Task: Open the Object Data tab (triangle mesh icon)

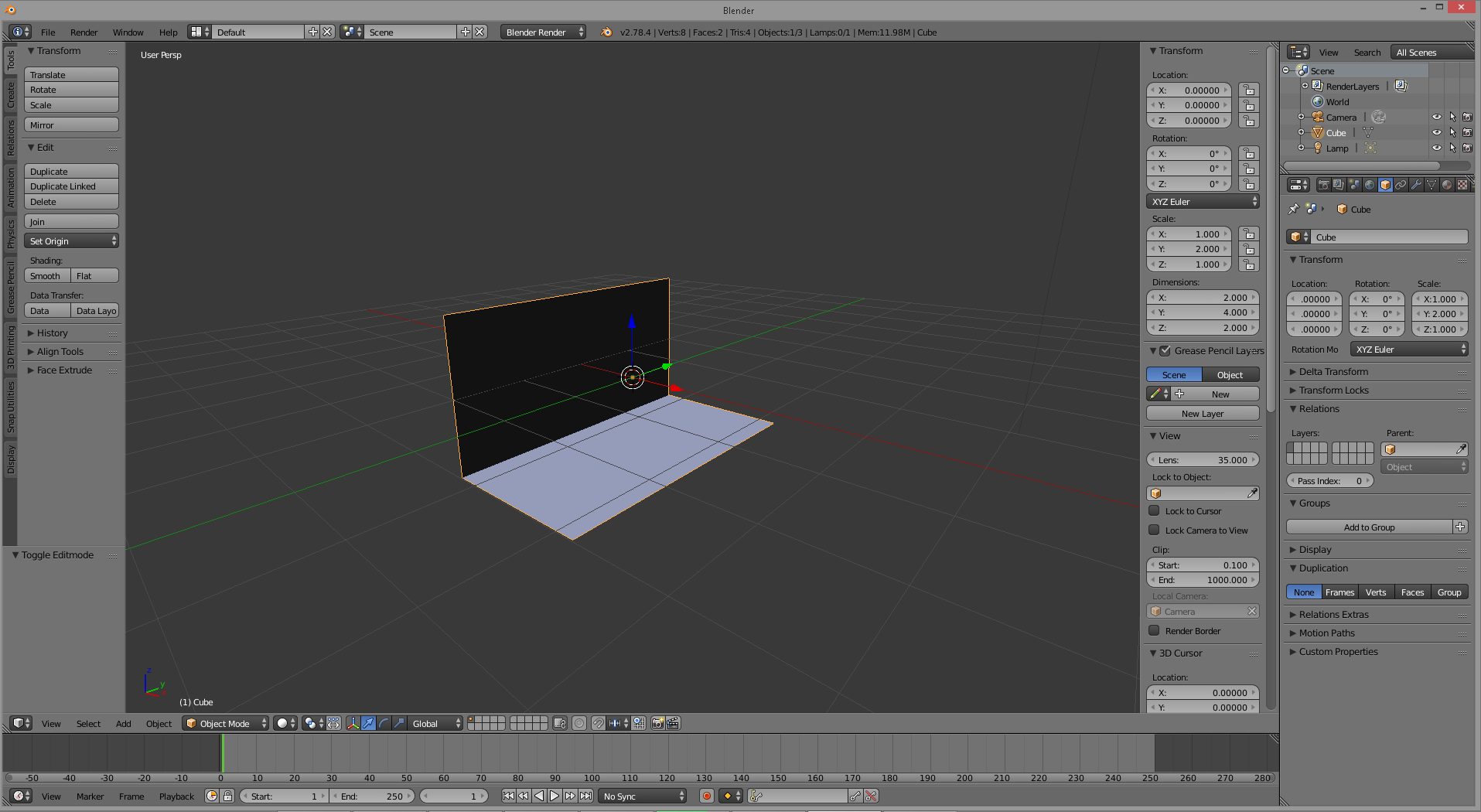Action: tap(1432, 185)
